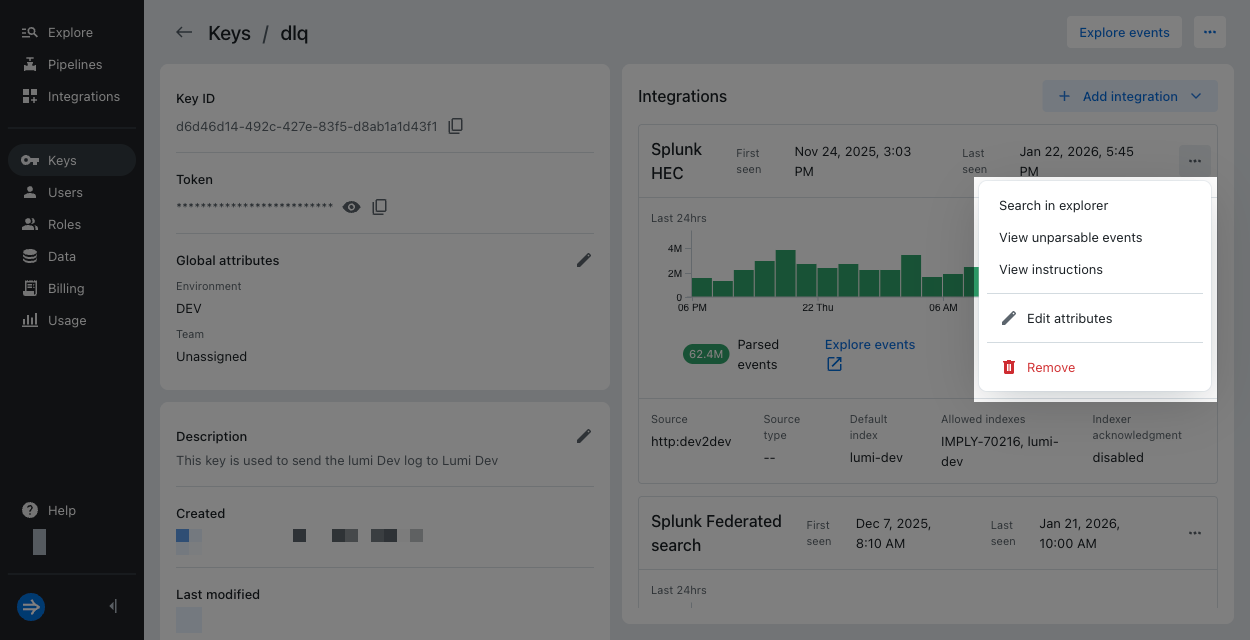The height and width of the screenshot is (640, 1250).
Task: Select Search in explorer from menu
Action: (1053, 205)
